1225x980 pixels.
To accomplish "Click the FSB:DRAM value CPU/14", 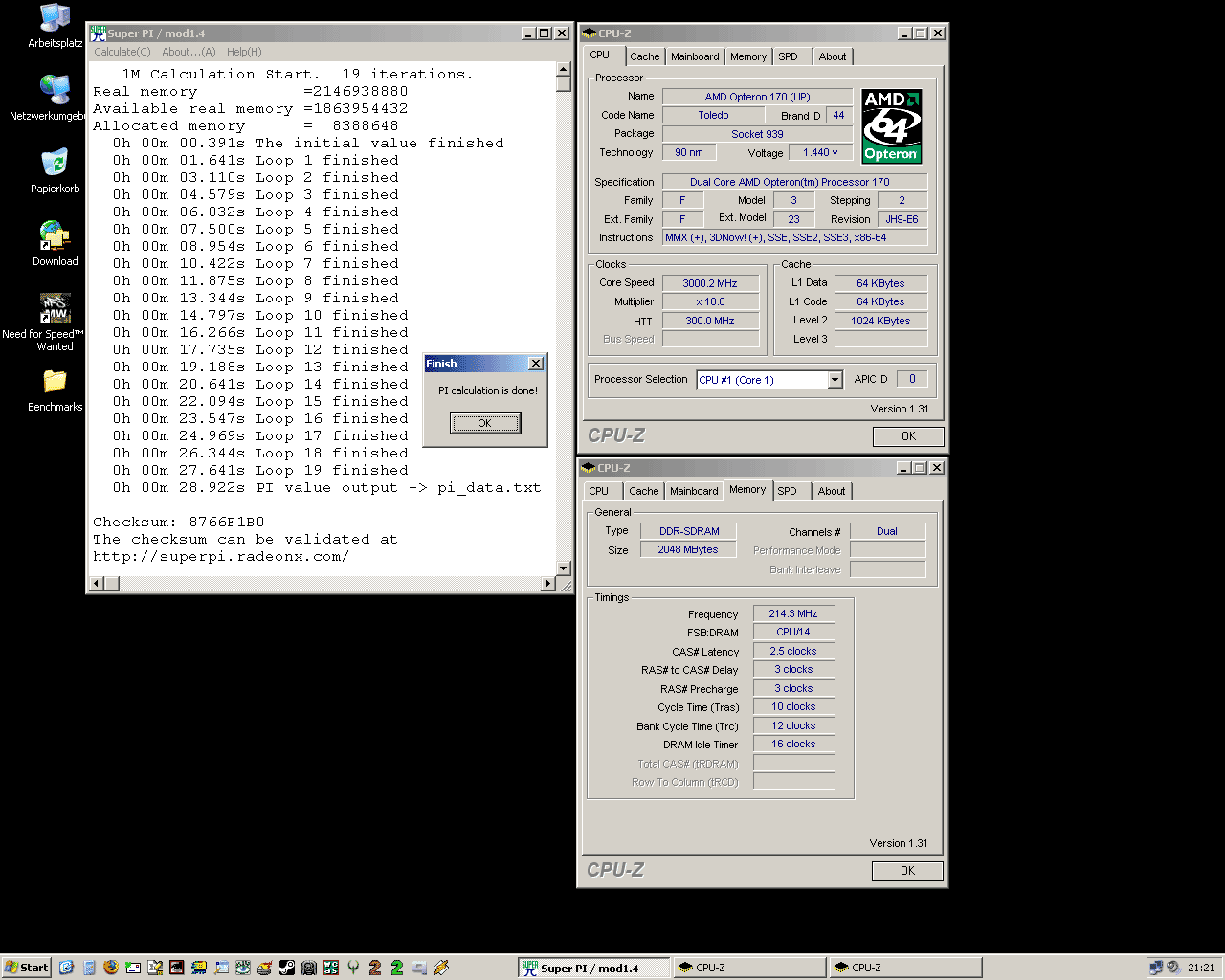I will pos(793,632).
